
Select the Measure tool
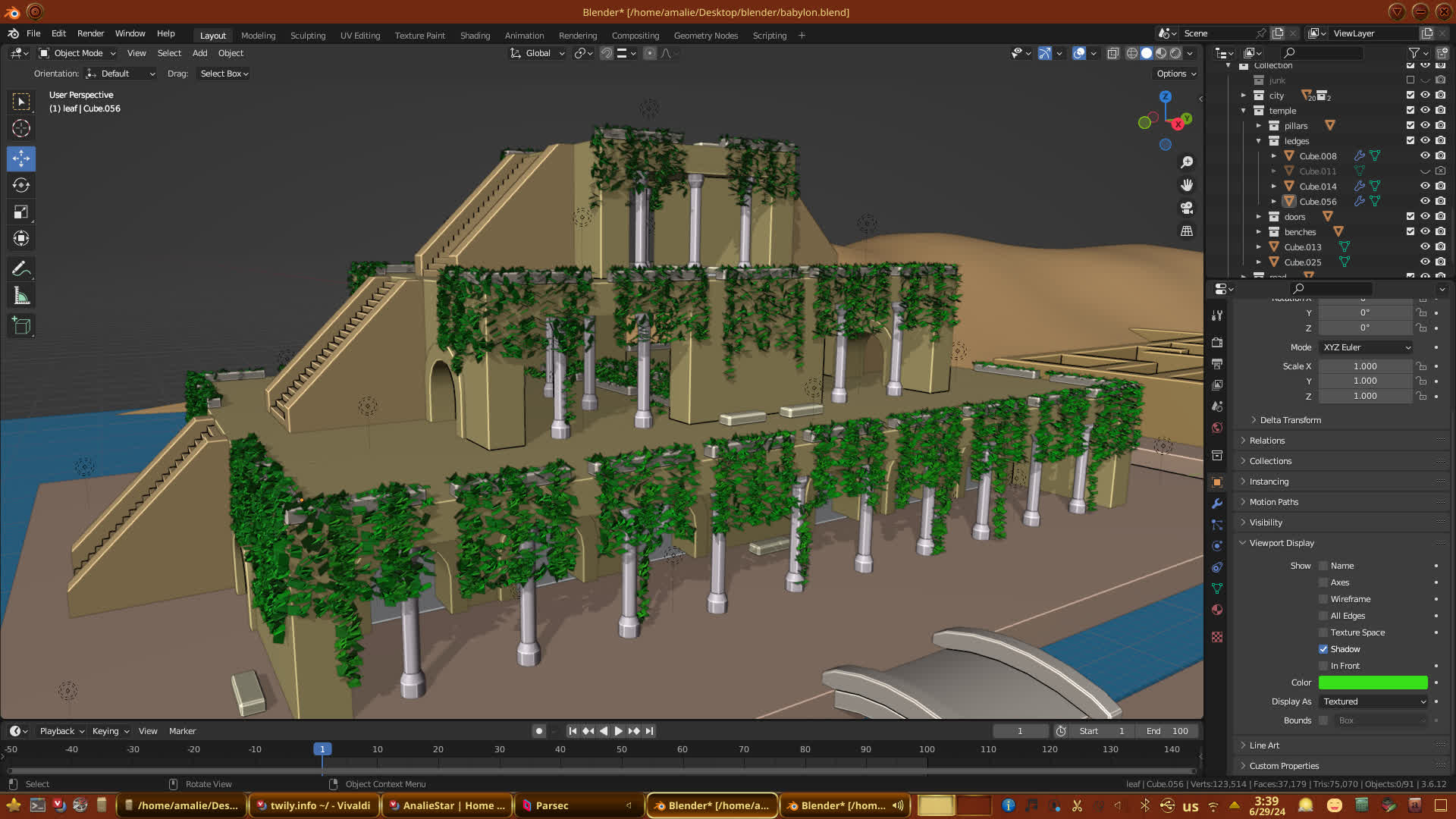coord(21,297)
